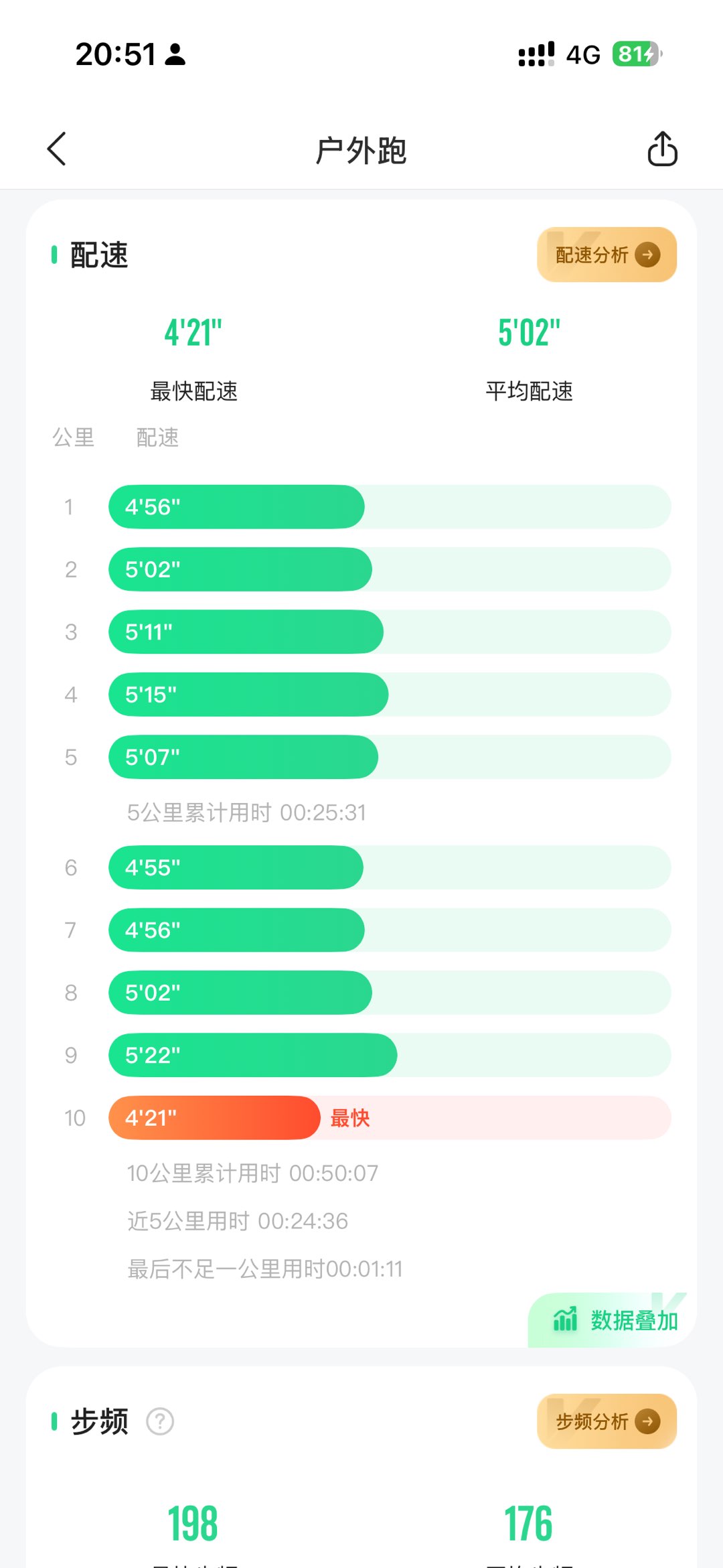The height and width of the screenshot is (1568, 723).
Task: Tap the question mark help icon beside 步频
Action: tap(160, 1421)
